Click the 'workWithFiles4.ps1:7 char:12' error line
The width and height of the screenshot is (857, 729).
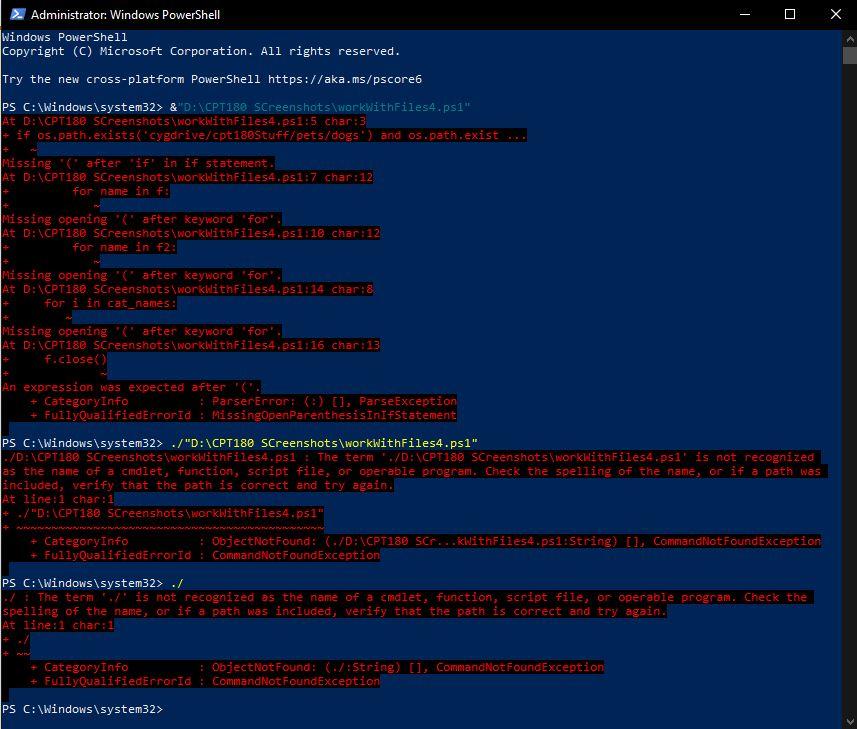pos(187,178)
